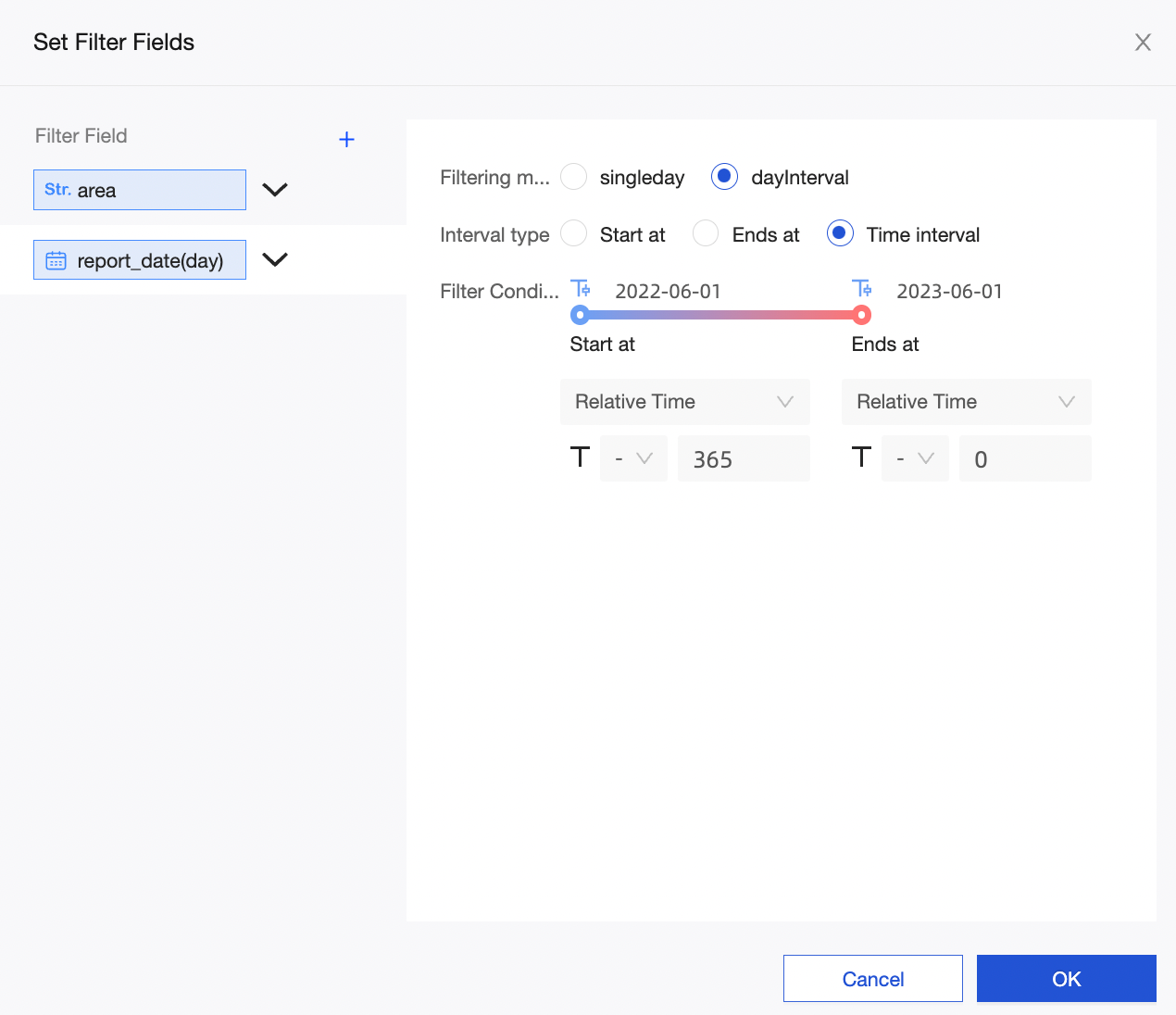This screenshot has width=1176, height=1015.
Task: Click the OK button
Action: pos(1066,979)
